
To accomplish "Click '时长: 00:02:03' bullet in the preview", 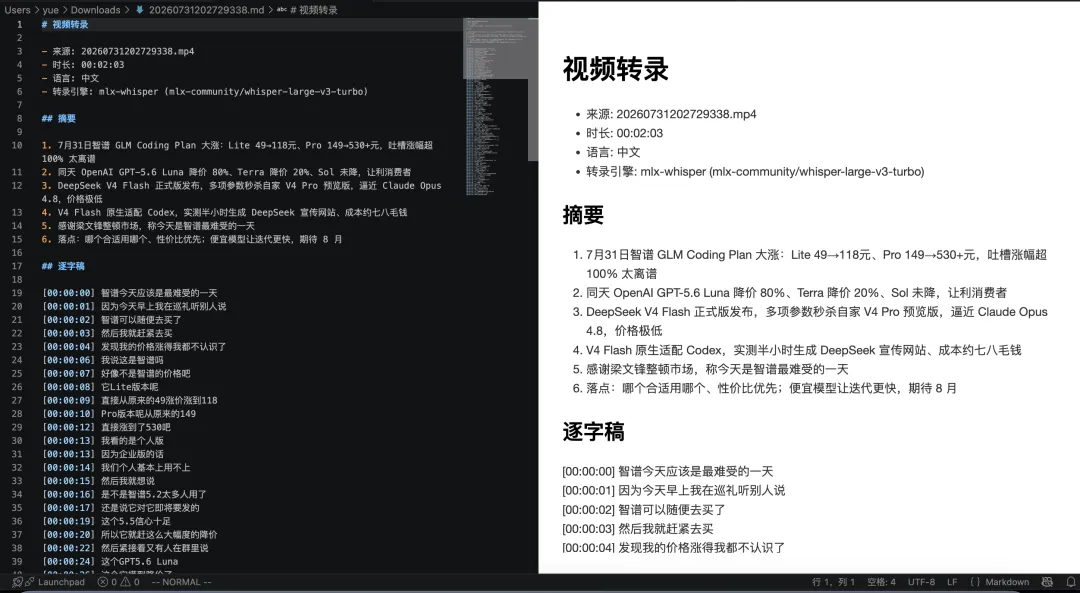I will tap(624, 134).
